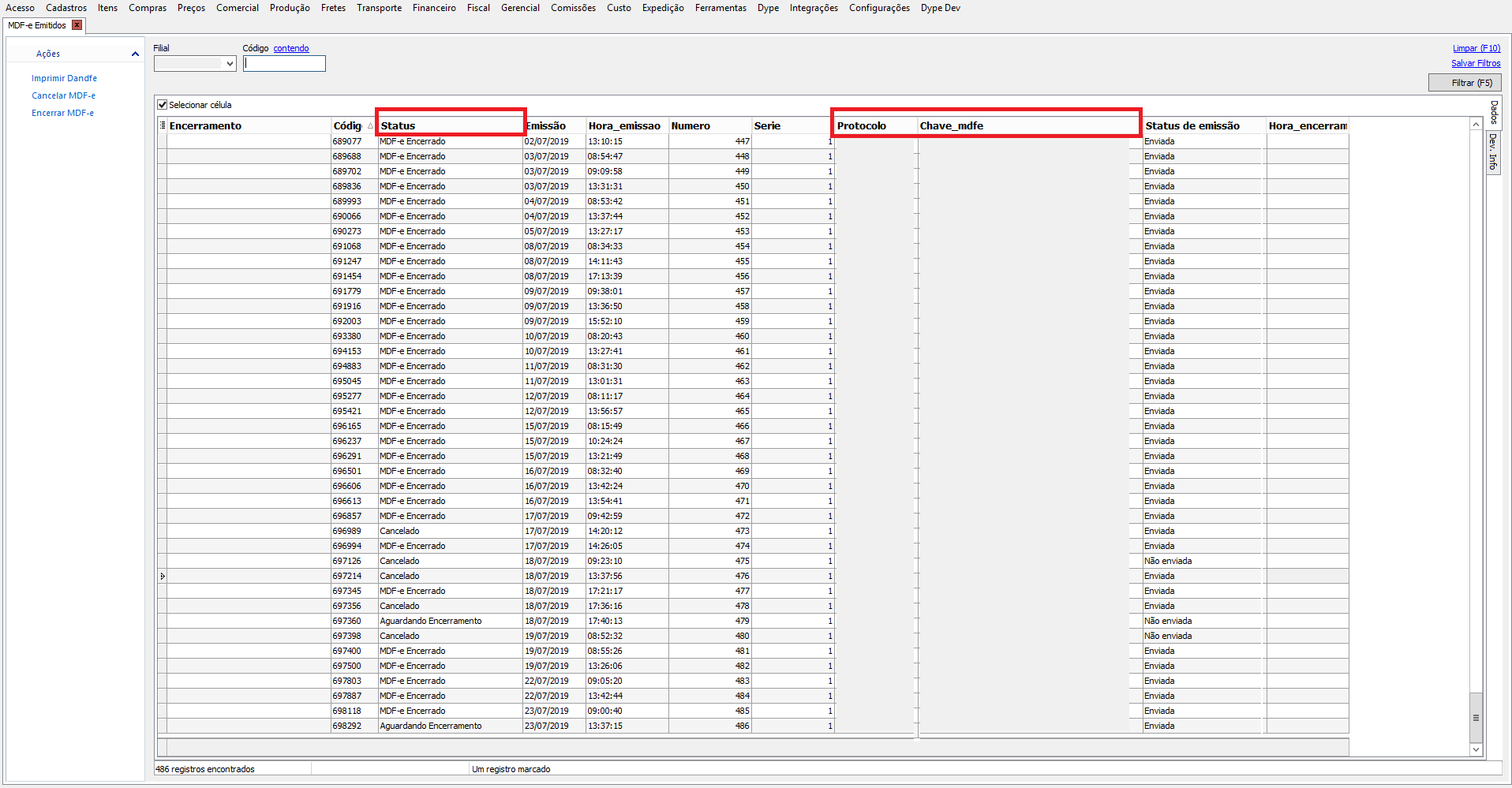Sort by the Hora_emissao column header

pyautogui.click(x=627, y=126)
